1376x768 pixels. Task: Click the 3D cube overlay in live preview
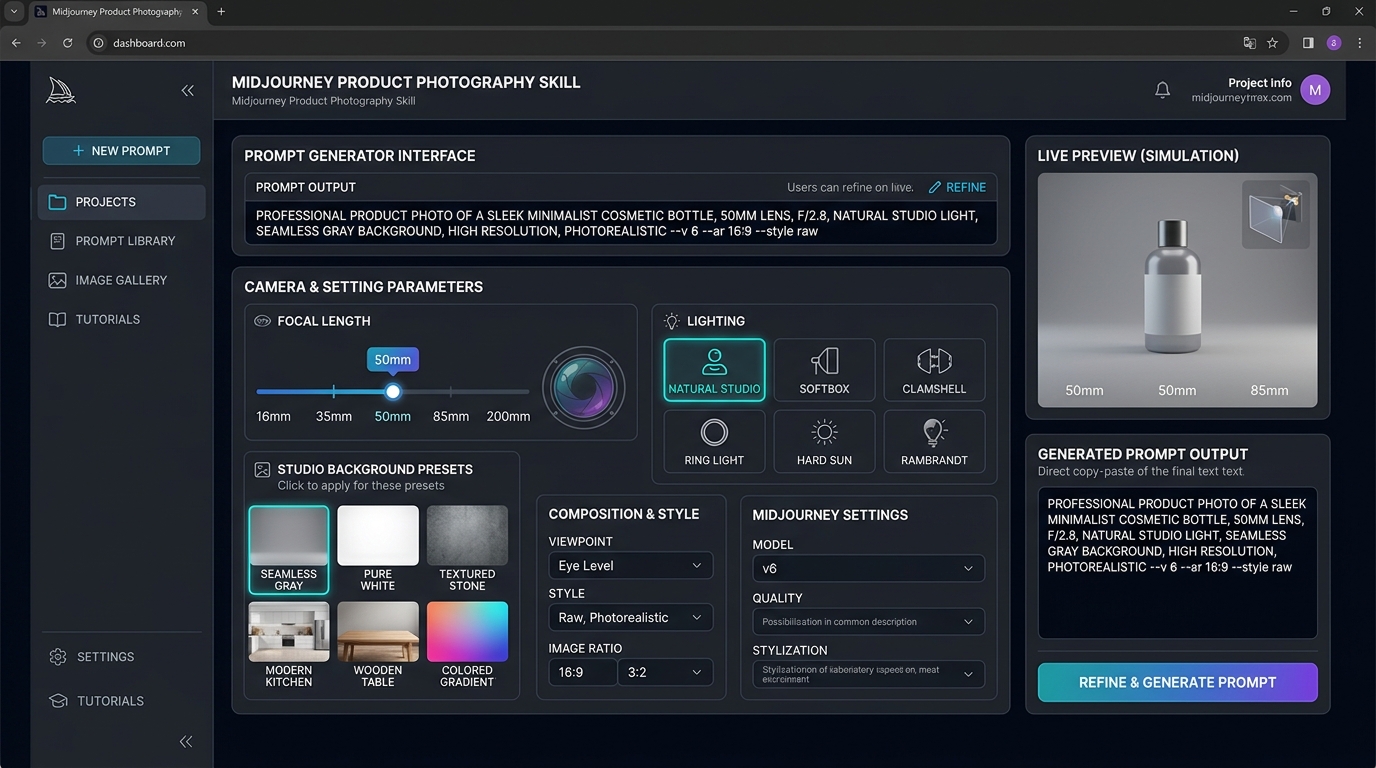pos(1275,214)
